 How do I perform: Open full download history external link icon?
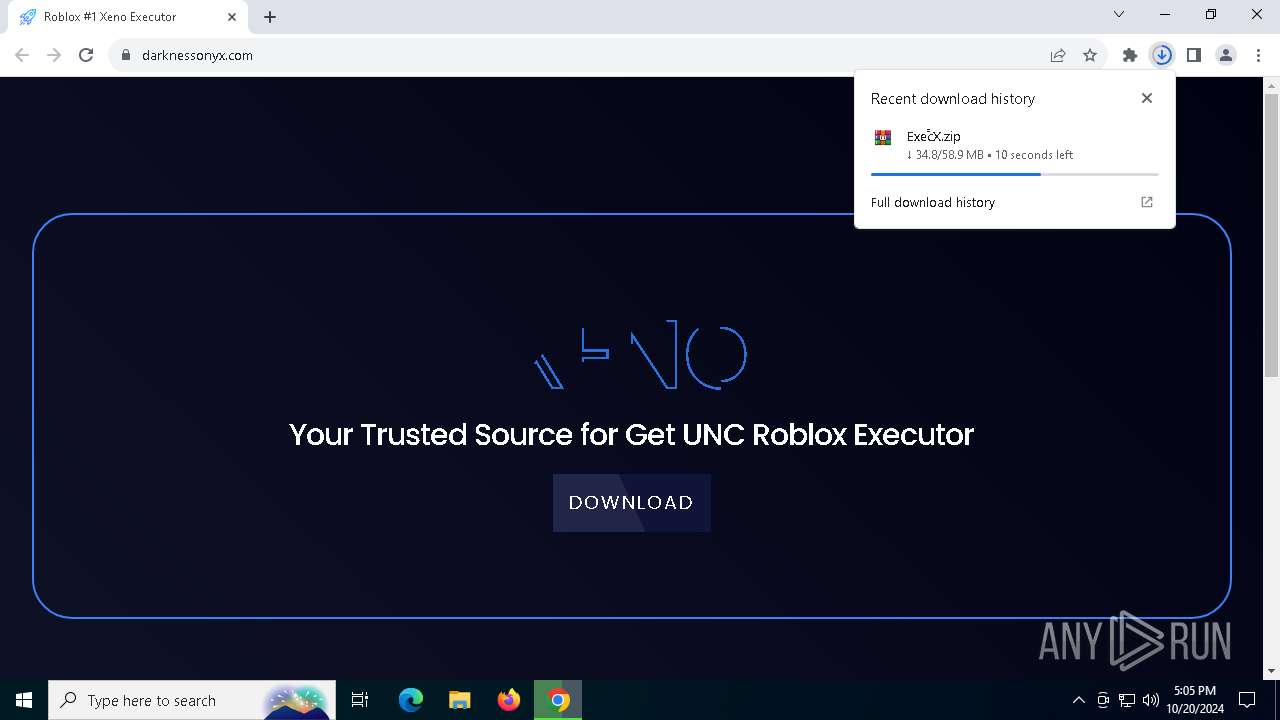click(x=1147, y=202)
